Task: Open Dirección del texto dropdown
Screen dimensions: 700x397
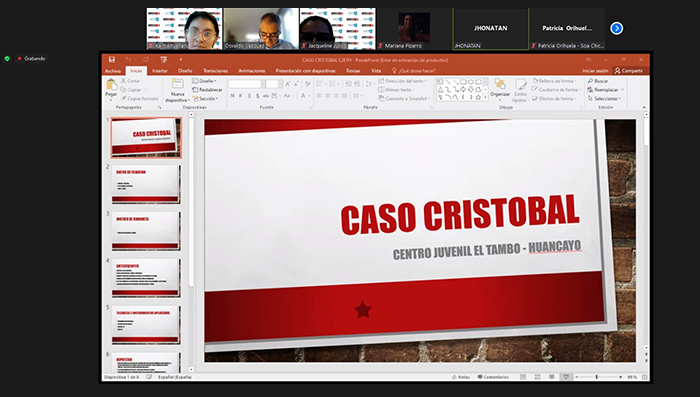Action: (x=402, y=81)
